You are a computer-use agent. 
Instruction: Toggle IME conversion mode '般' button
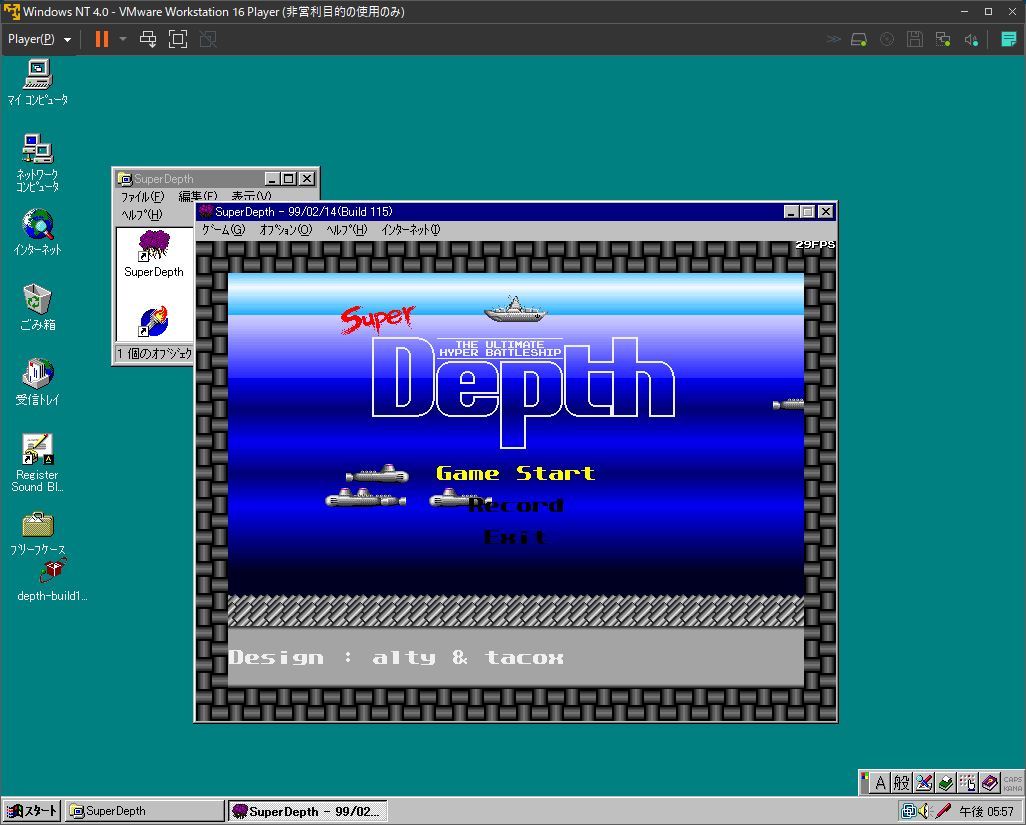(902, 782)
